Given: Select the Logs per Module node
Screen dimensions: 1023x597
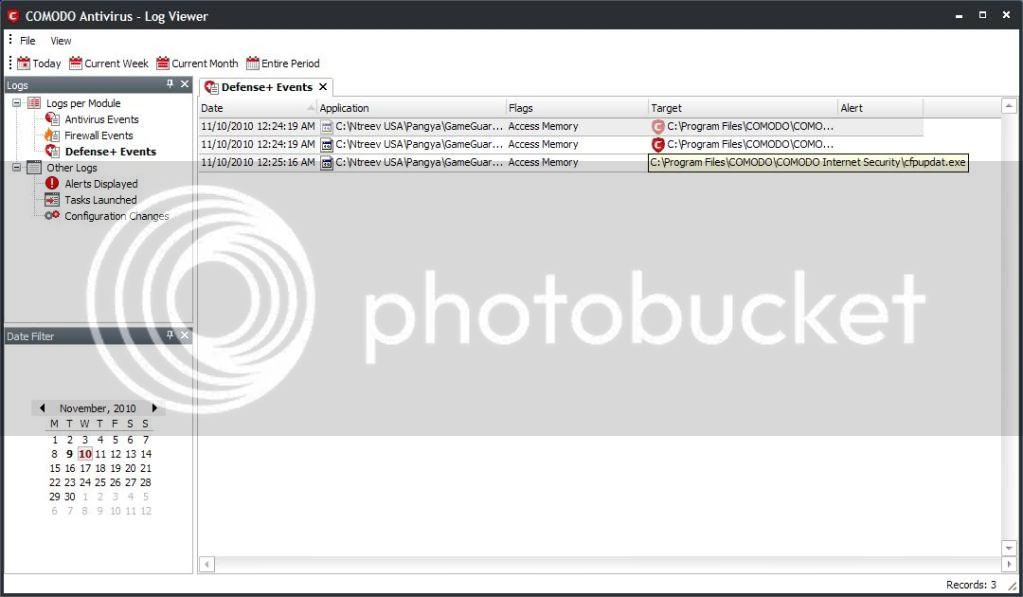Looking at the screenshot, I should pyautogui.click(x=83, y=103).
